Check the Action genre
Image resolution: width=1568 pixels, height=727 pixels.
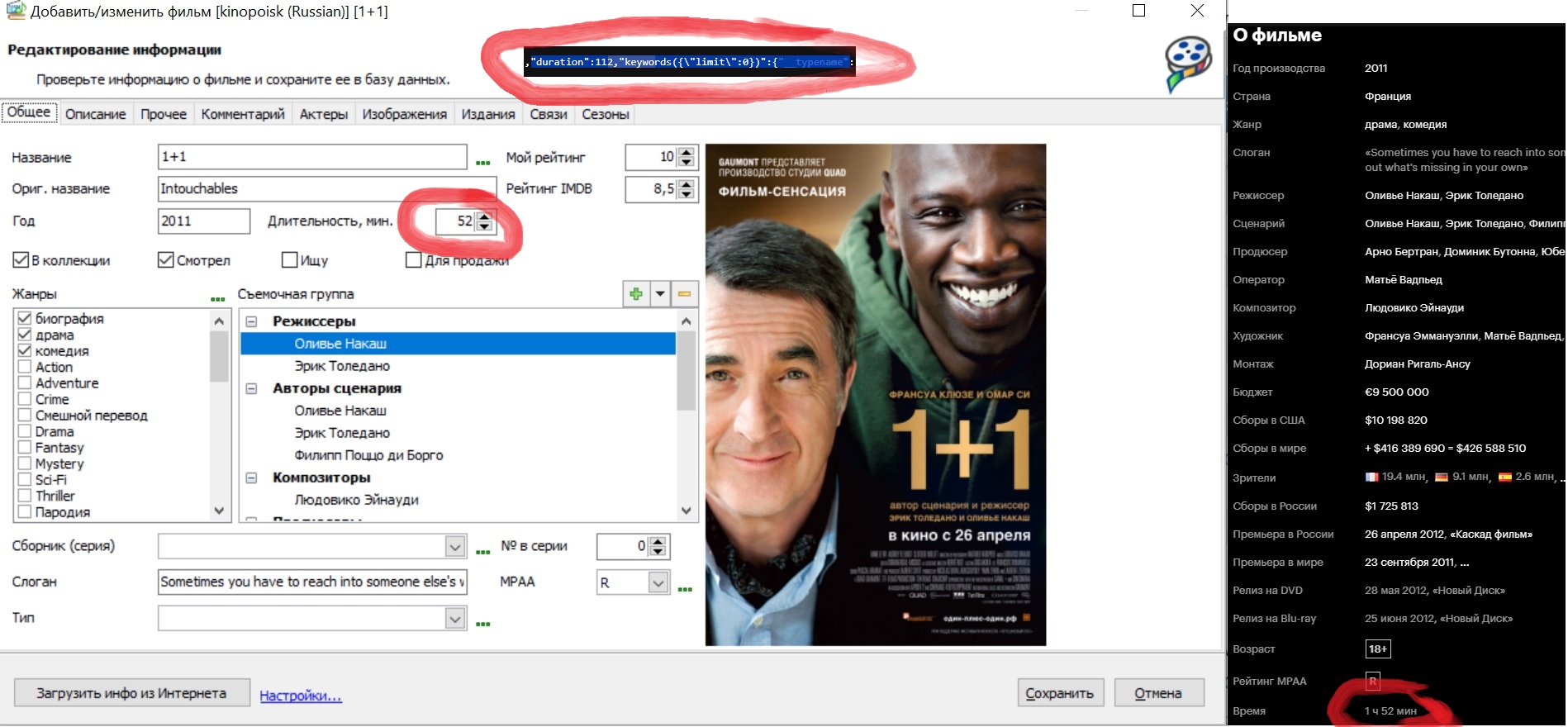pyautogui.click(x=25, y=367)
